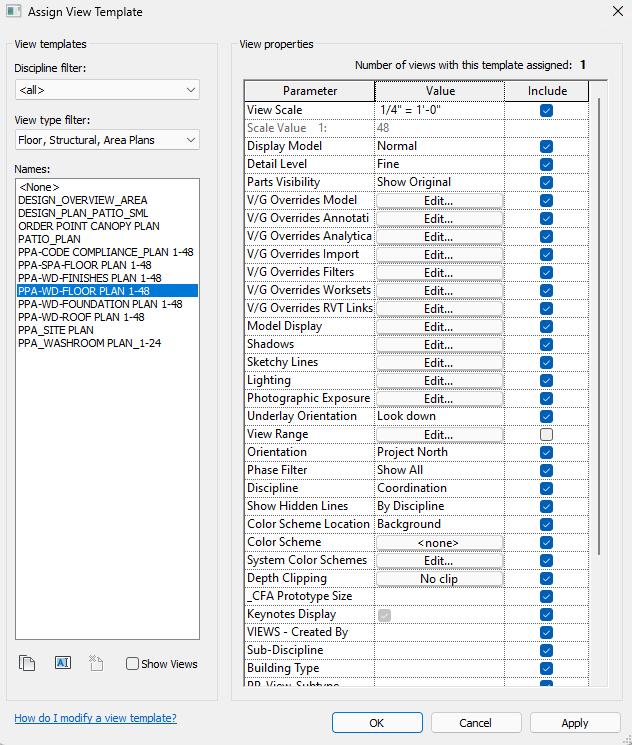Click Edit for V/G Overrides RVT Links
632x745 pixels.
439,309
